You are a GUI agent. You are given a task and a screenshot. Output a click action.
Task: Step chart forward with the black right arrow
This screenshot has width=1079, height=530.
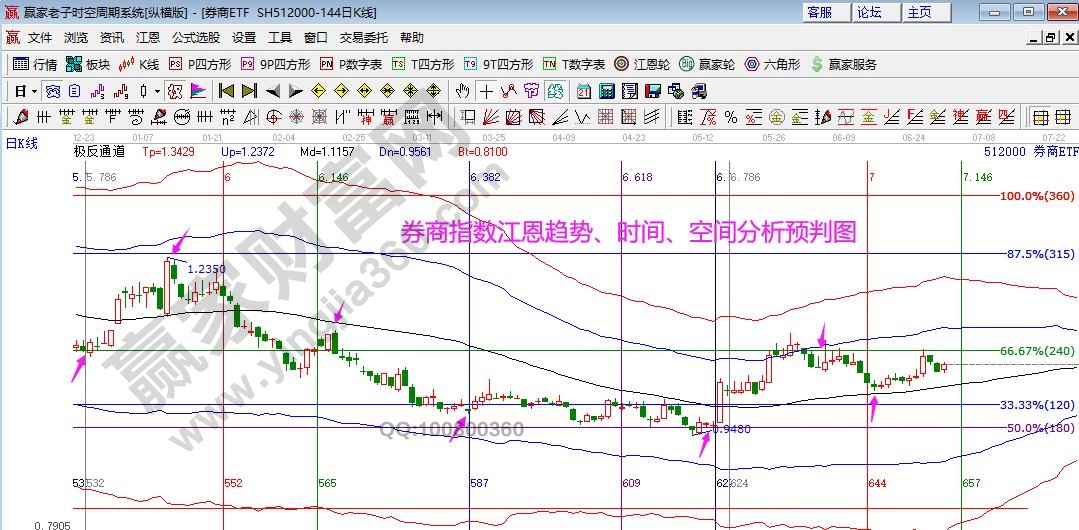click(295, 91)
